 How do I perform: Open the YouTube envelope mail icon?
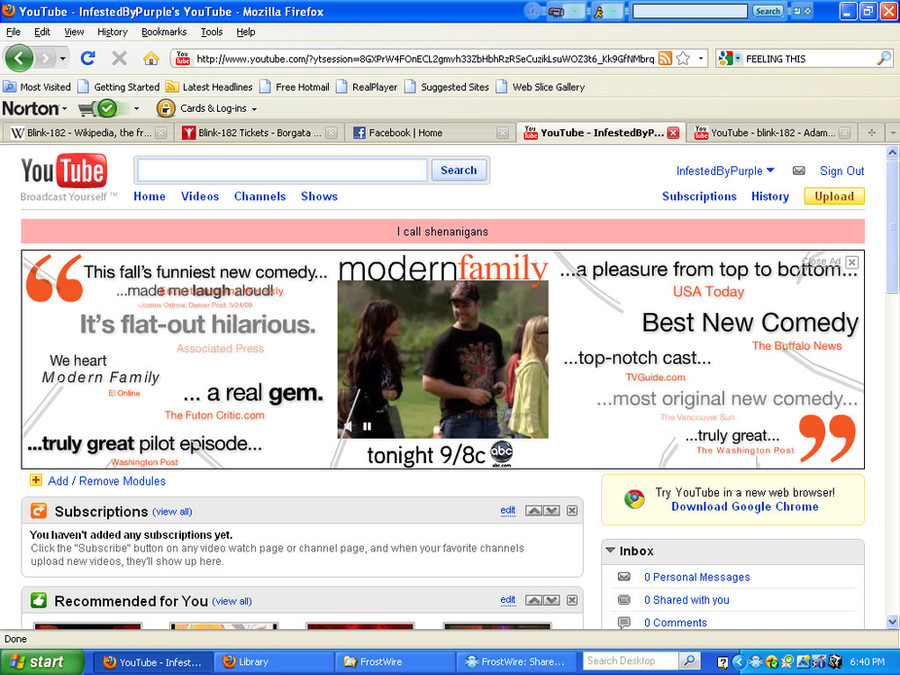point(798,170)
